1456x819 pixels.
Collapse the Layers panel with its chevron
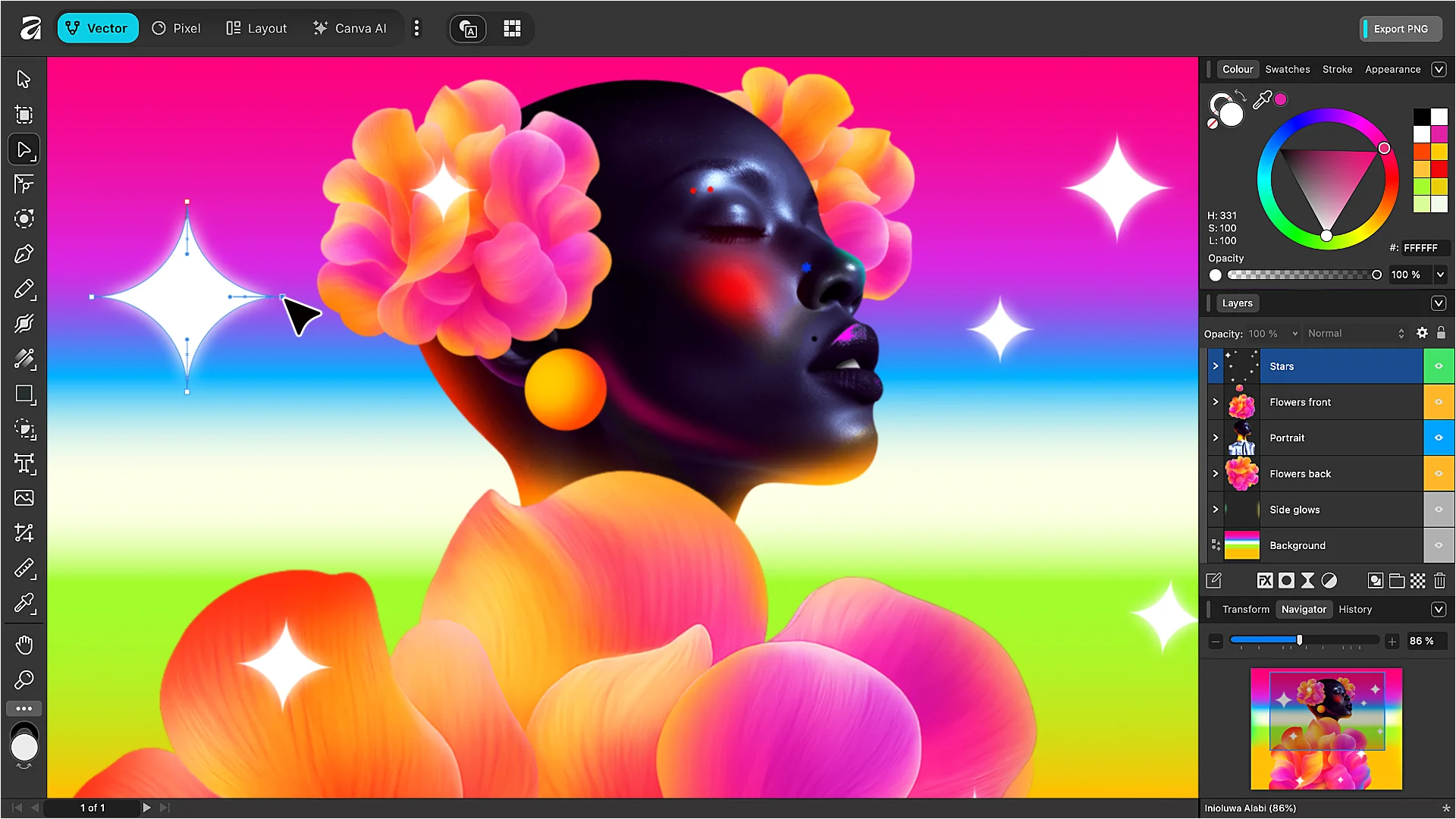coord(1439,303)
